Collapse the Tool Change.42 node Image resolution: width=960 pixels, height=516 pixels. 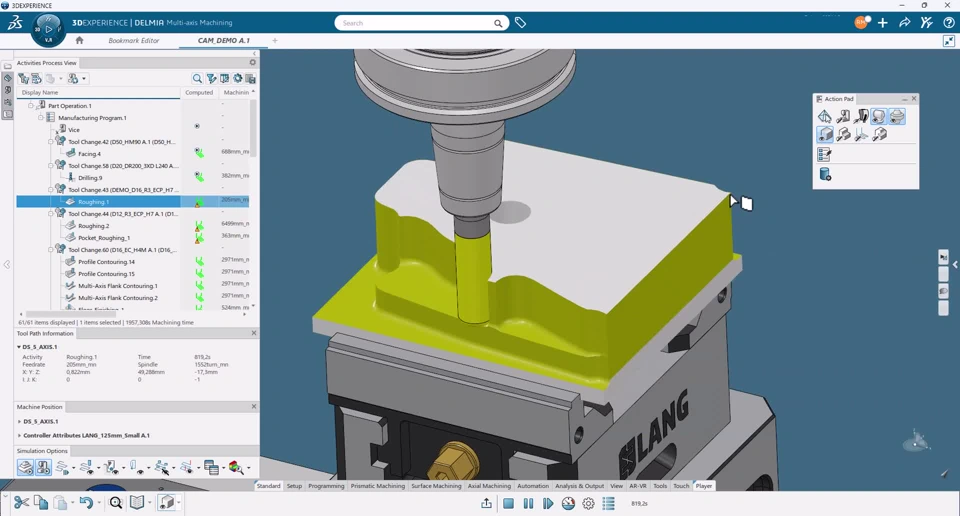pyautogui.click(x=51, y=141)
